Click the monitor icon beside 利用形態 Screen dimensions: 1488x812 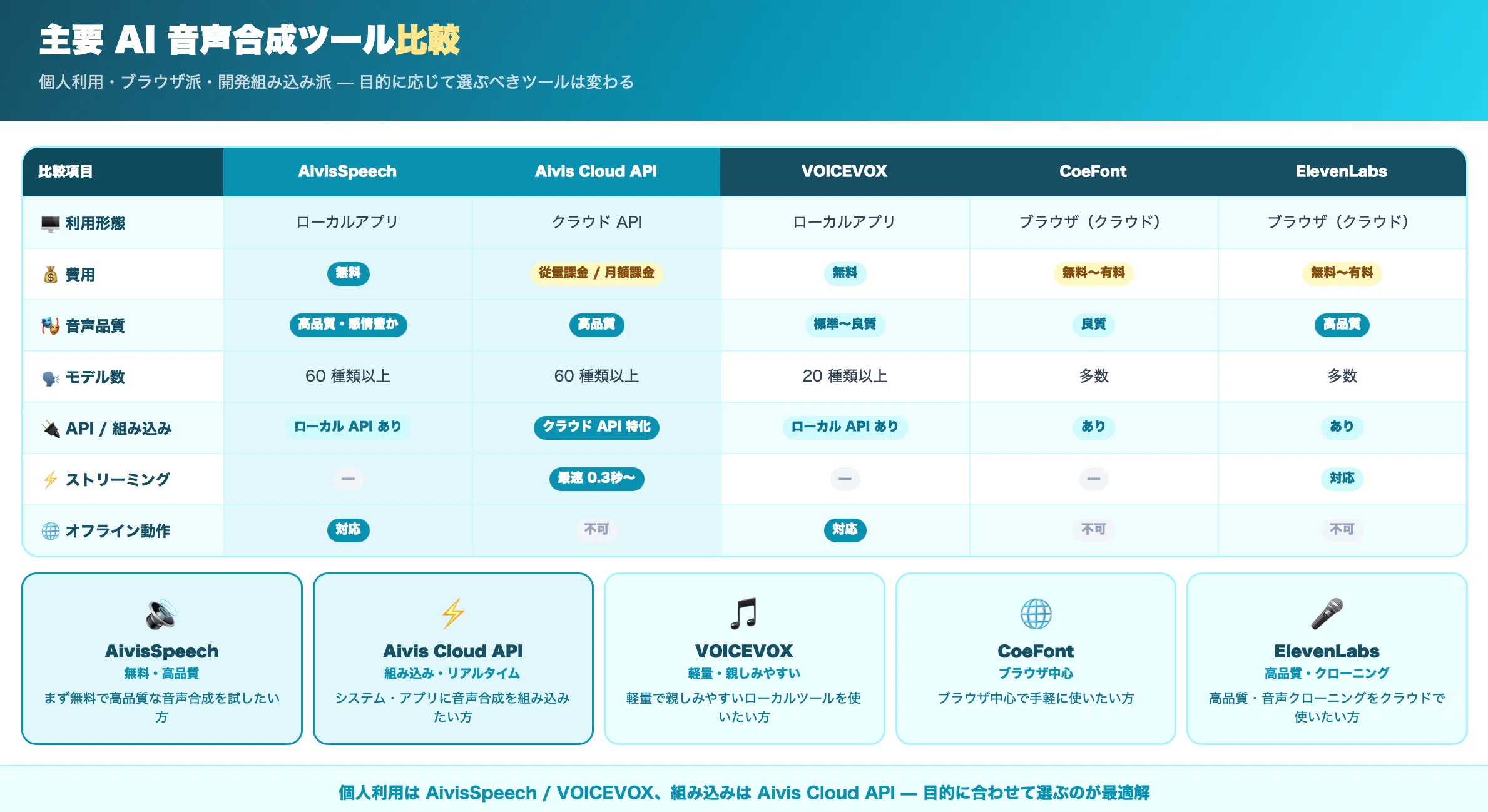tap(51, 223)
